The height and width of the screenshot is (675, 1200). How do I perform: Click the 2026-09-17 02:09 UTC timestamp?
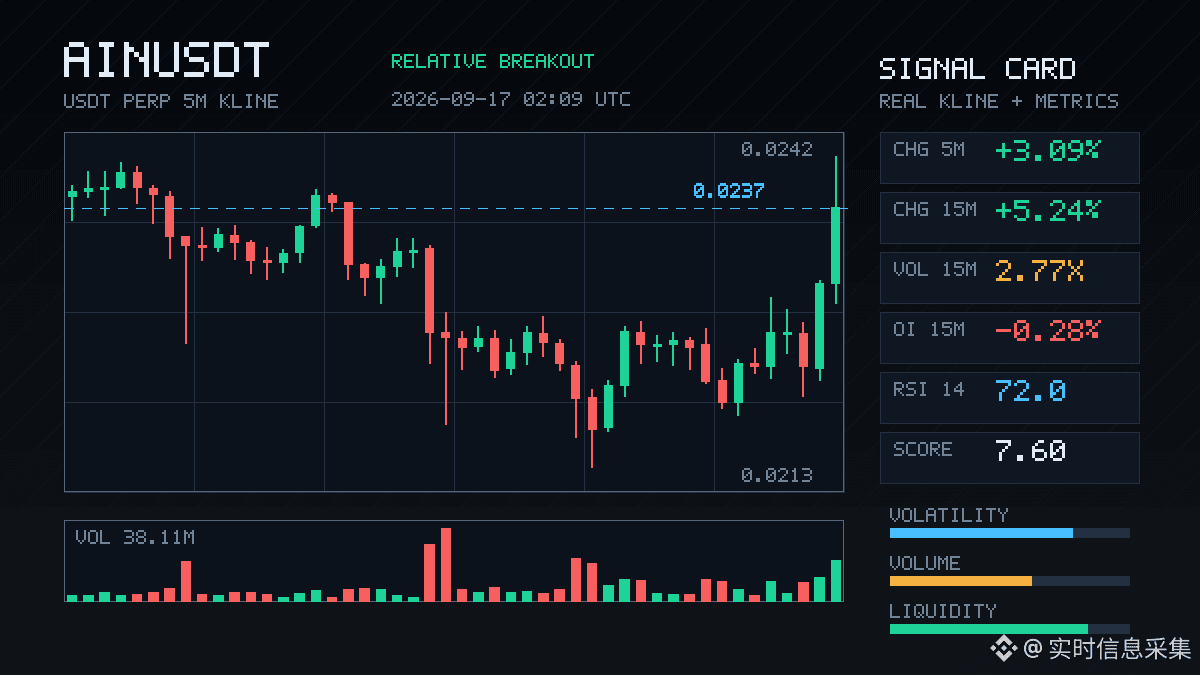click(x=510, y=100)
